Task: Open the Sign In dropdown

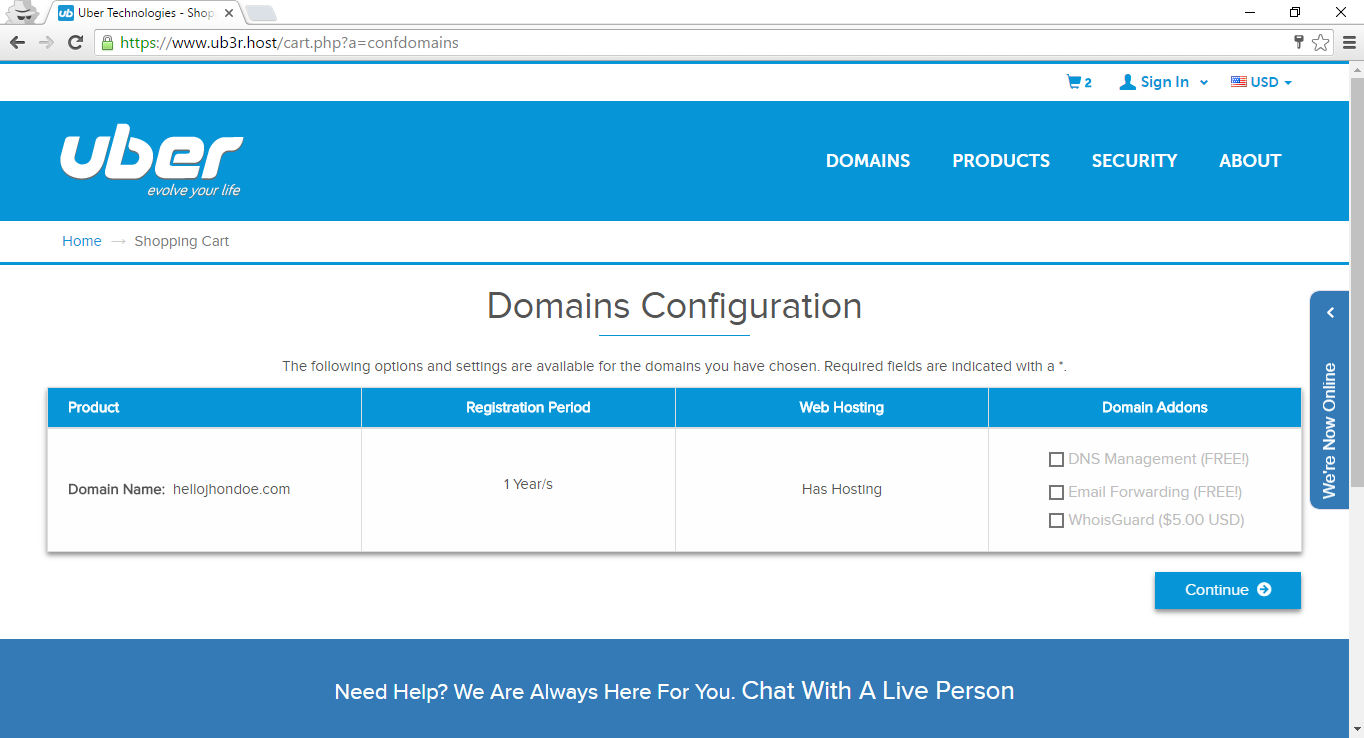Action: coord(1164,82)
